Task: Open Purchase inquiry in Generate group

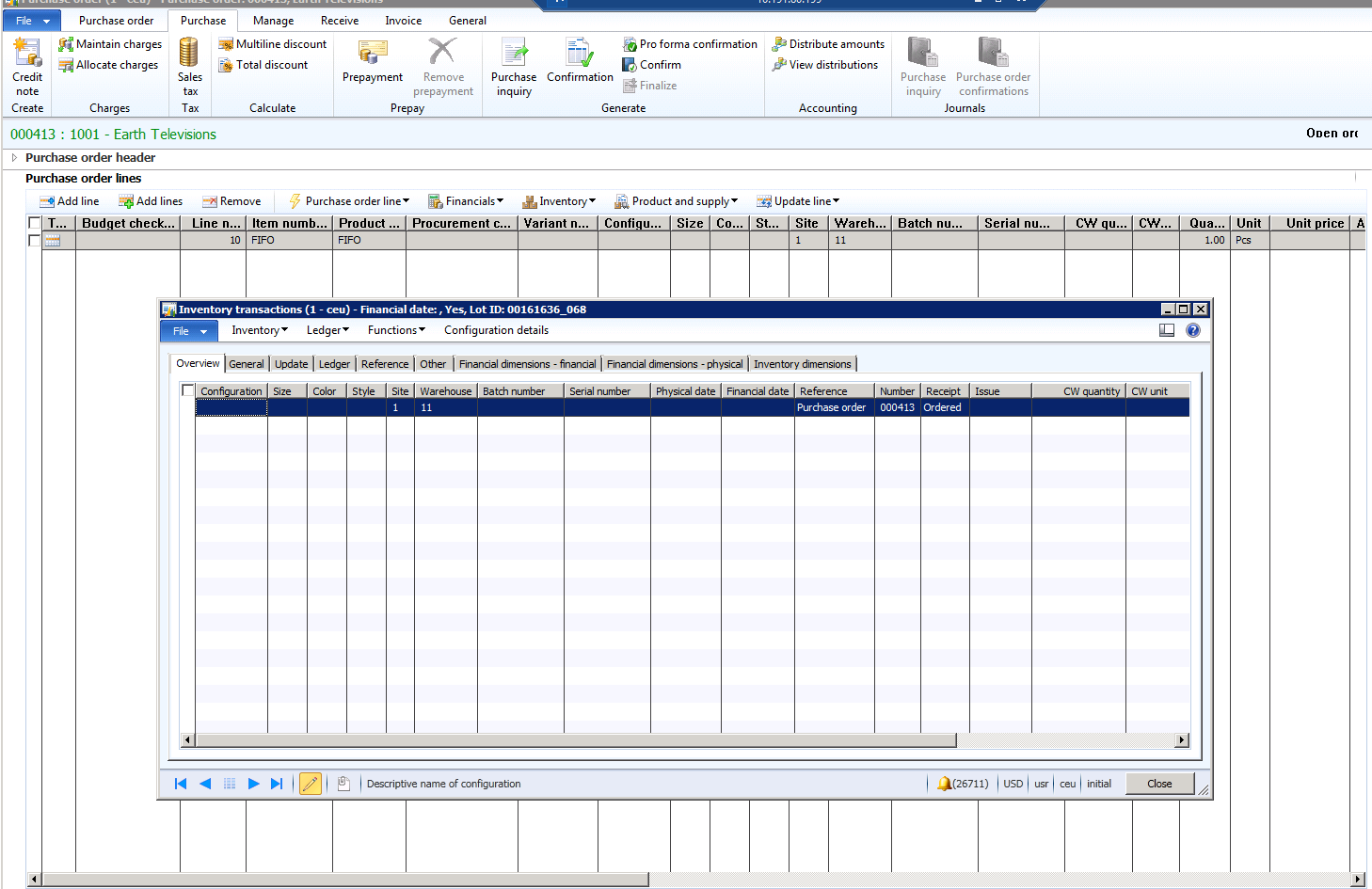Action: coord(514,53)
